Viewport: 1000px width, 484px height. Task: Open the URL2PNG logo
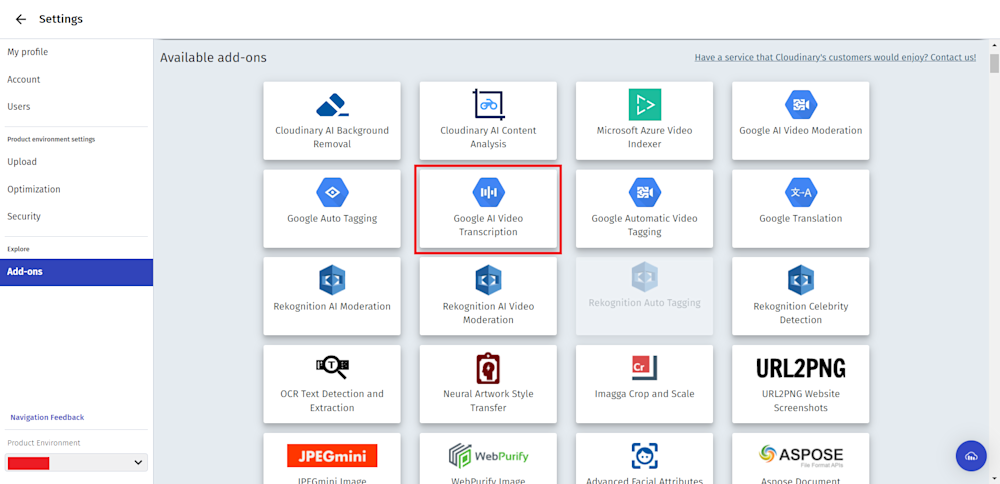tap(801, 368)
